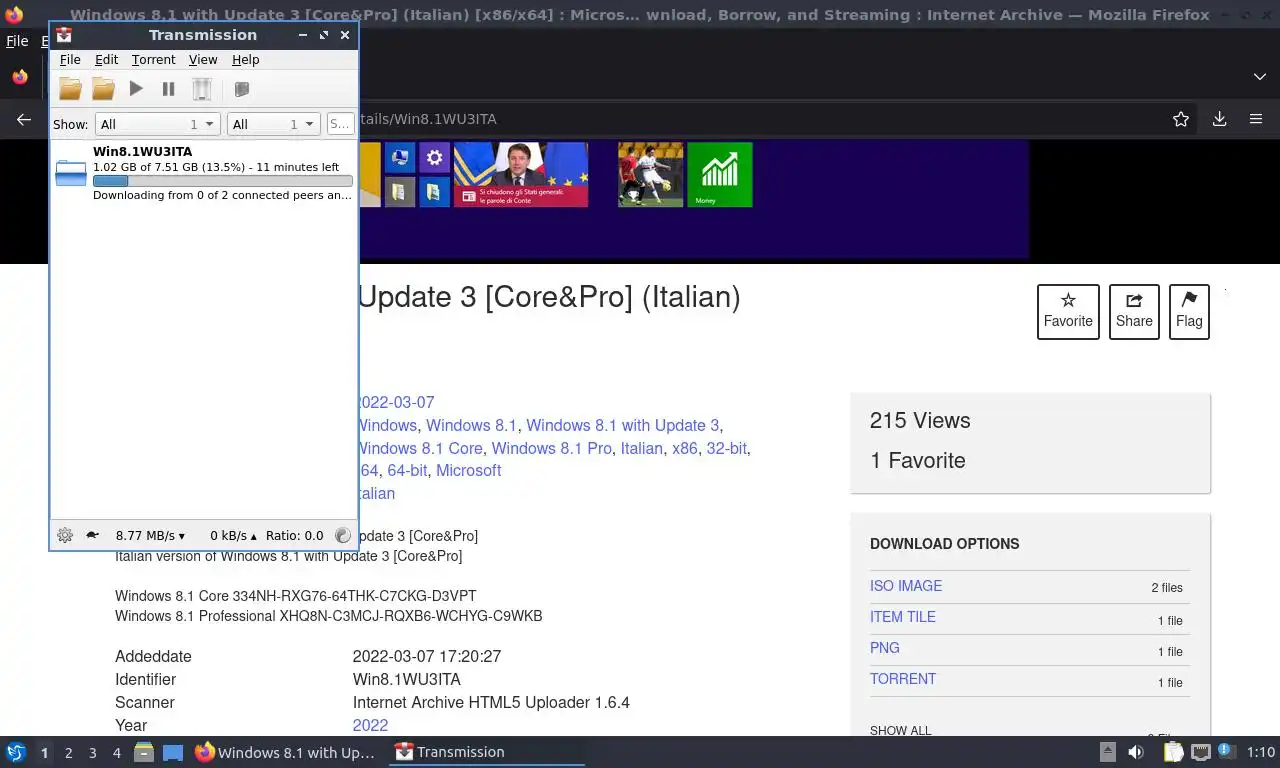Open a torrent file in Transmission
Viewport: 1280px width, 768px height.
coord(70,89)
